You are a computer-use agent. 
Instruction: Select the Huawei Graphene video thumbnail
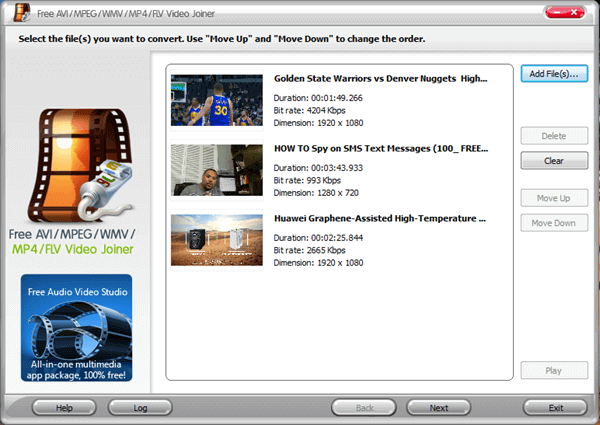217,240
